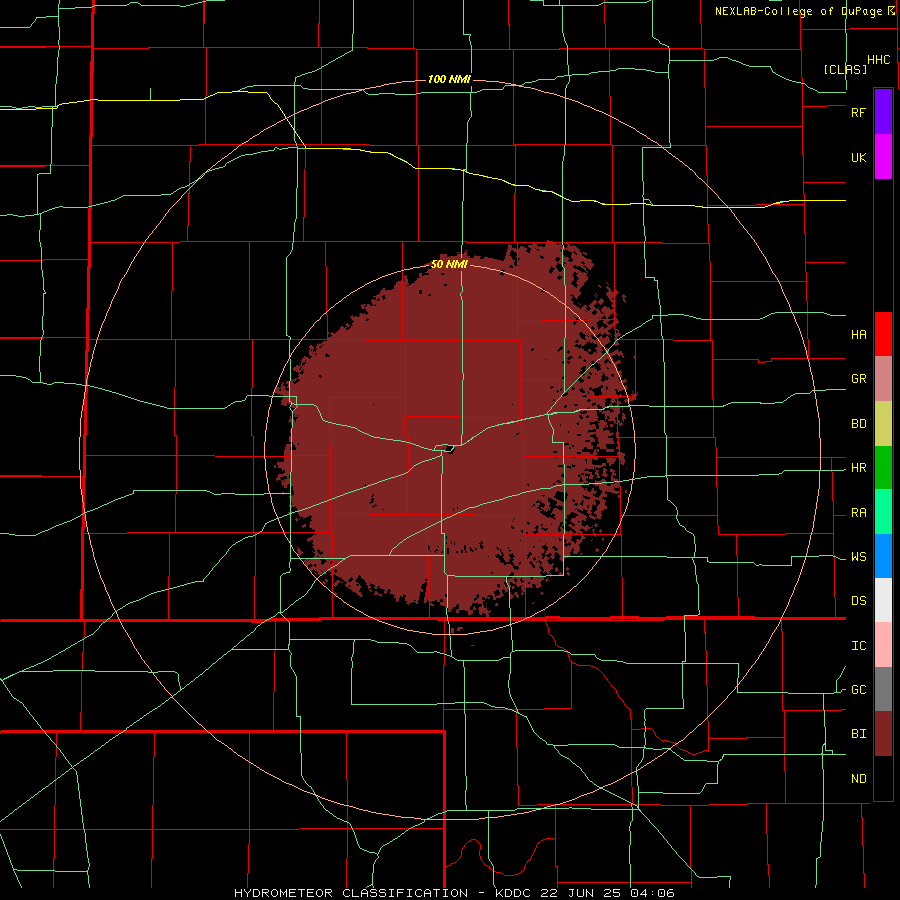Click the RA light-green legend swatch
Viewport: 900px width, 900px height.
(883, 512)
